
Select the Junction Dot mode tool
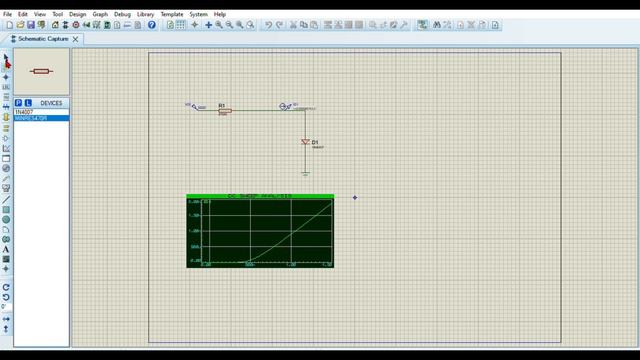click(x=6, y=77)
